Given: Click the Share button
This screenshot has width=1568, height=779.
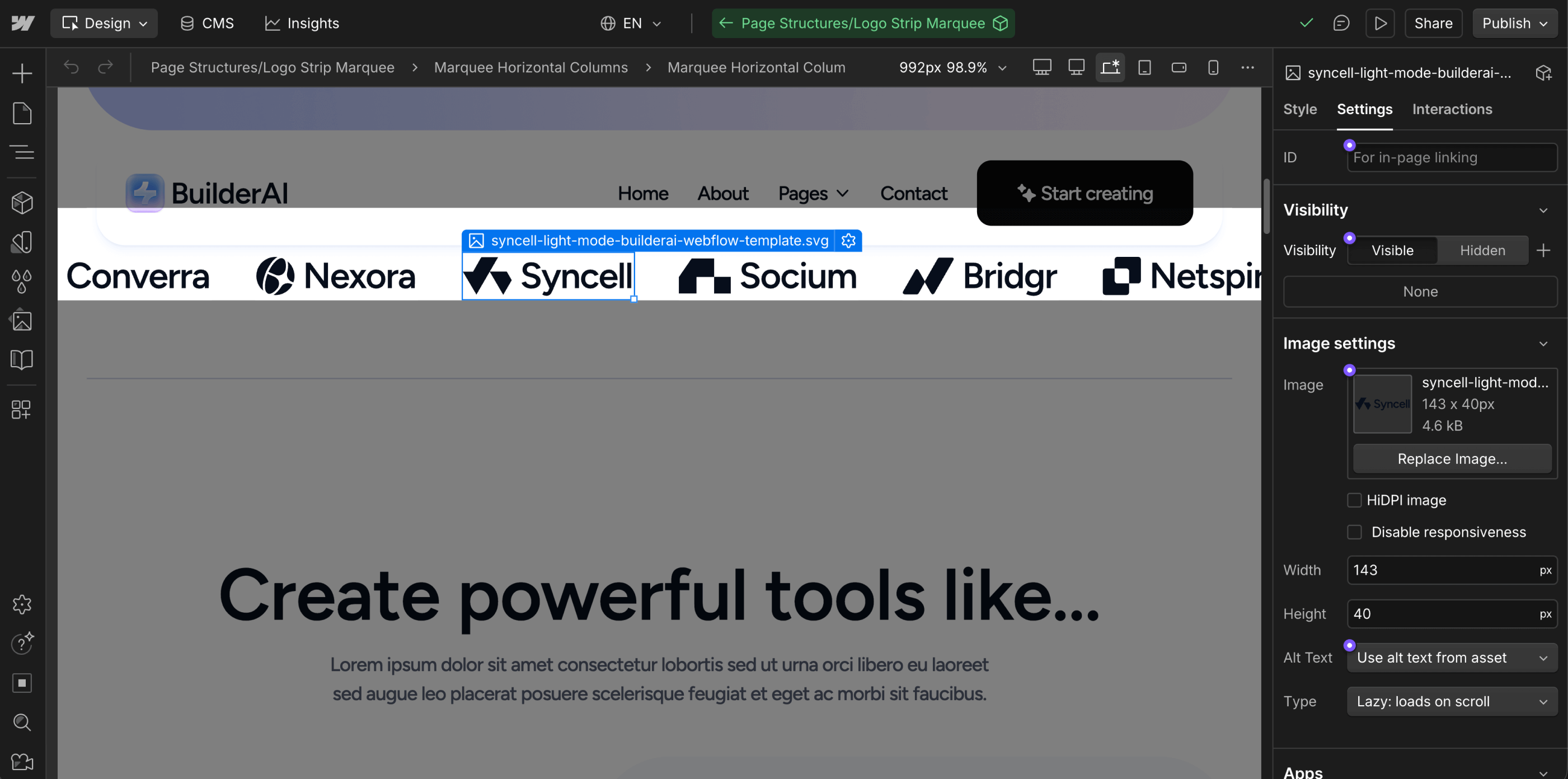Looking at the screenshot, I should [x=1434, y=23].
